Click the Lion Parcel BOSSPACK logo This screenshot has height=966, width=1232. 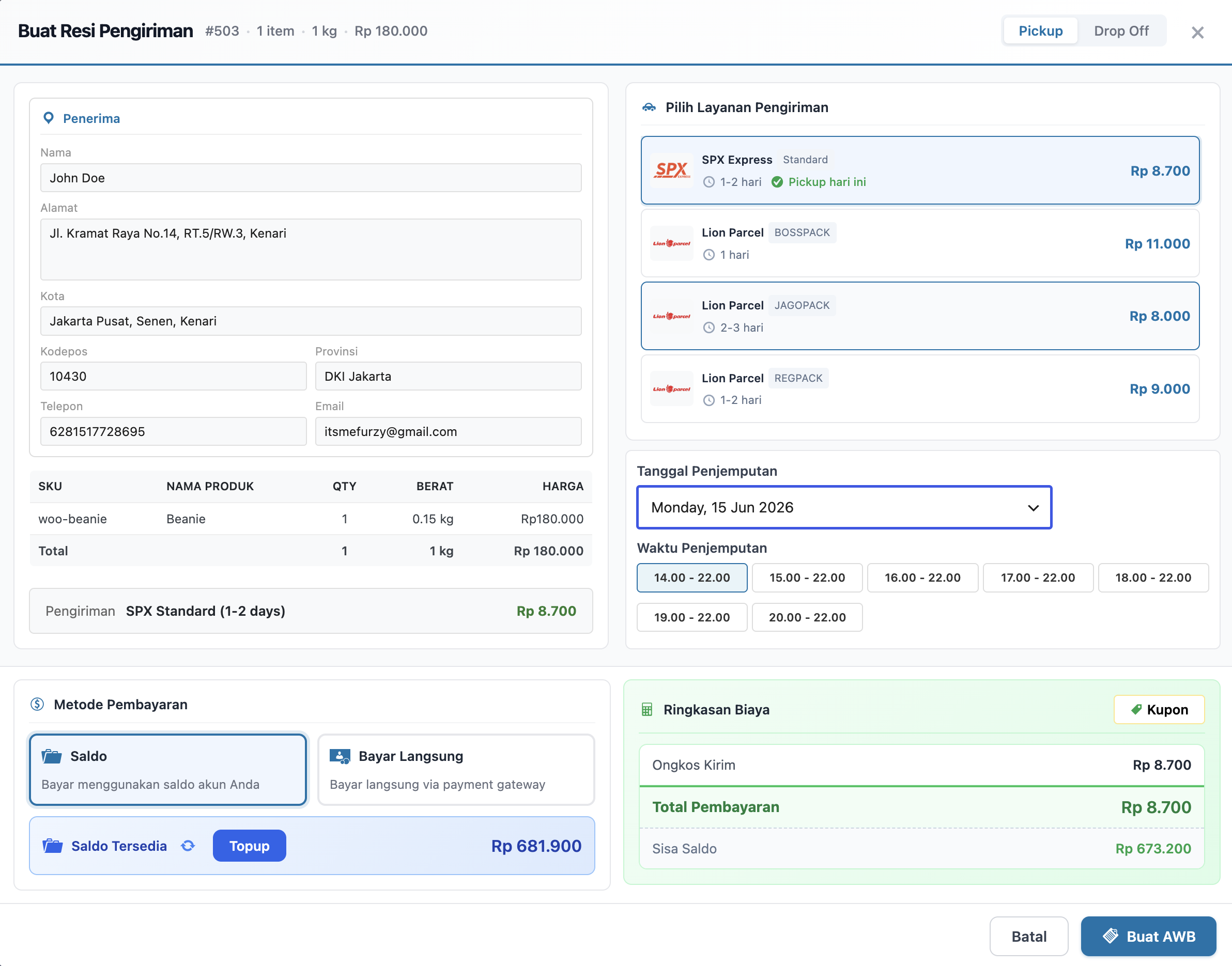pyautogui.click(x=671, y=243)
